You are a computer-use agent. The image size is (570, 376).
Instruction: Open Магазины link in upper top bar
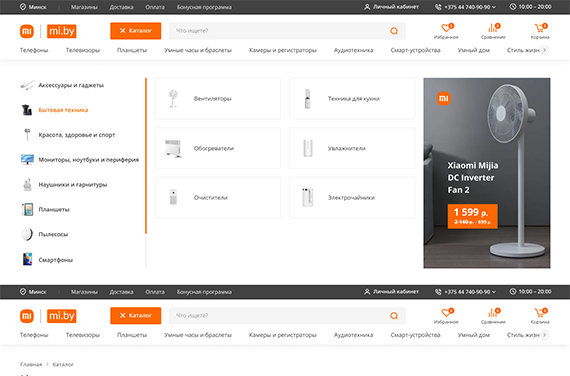pyautogui.click(x=84, y=7)
